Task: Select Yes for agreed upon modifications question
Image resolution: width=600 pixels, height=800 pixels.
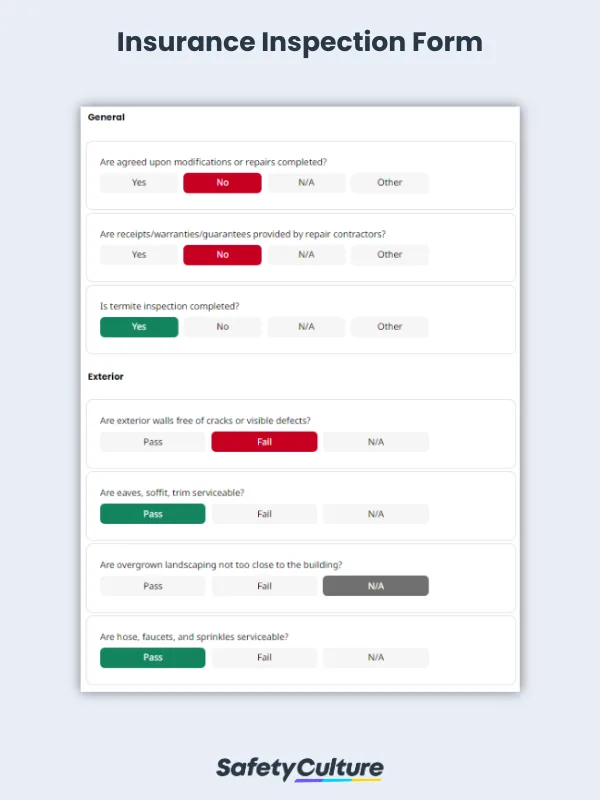Action: pyautogui.click(x=137, y=182)
